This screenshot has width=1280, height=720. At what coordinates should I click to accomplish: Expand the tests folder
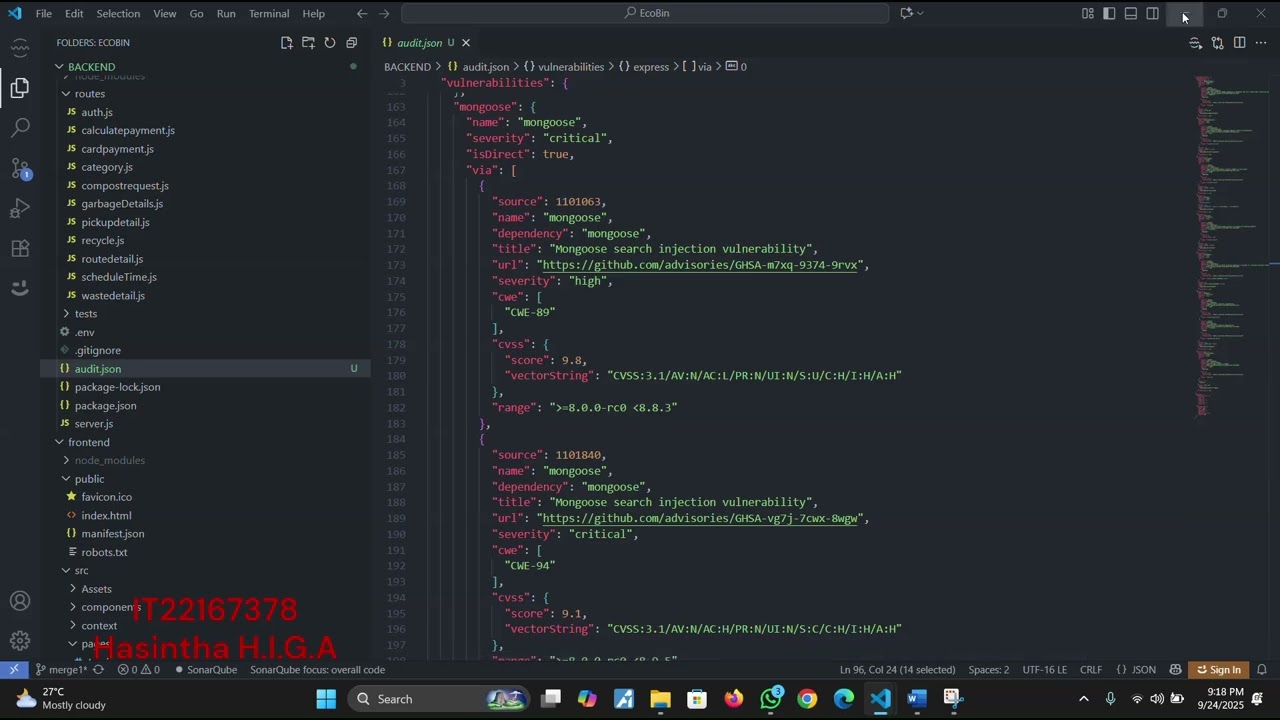point(66,314)
